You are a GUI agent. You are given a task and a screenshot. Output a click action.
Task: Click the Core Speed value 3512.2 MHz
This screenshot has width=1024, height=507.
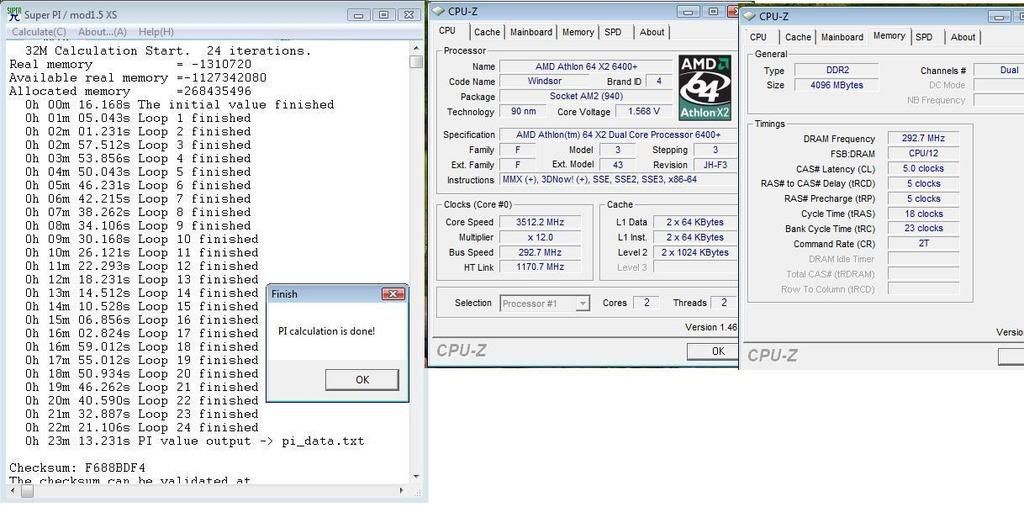click(x=539, y=222)
